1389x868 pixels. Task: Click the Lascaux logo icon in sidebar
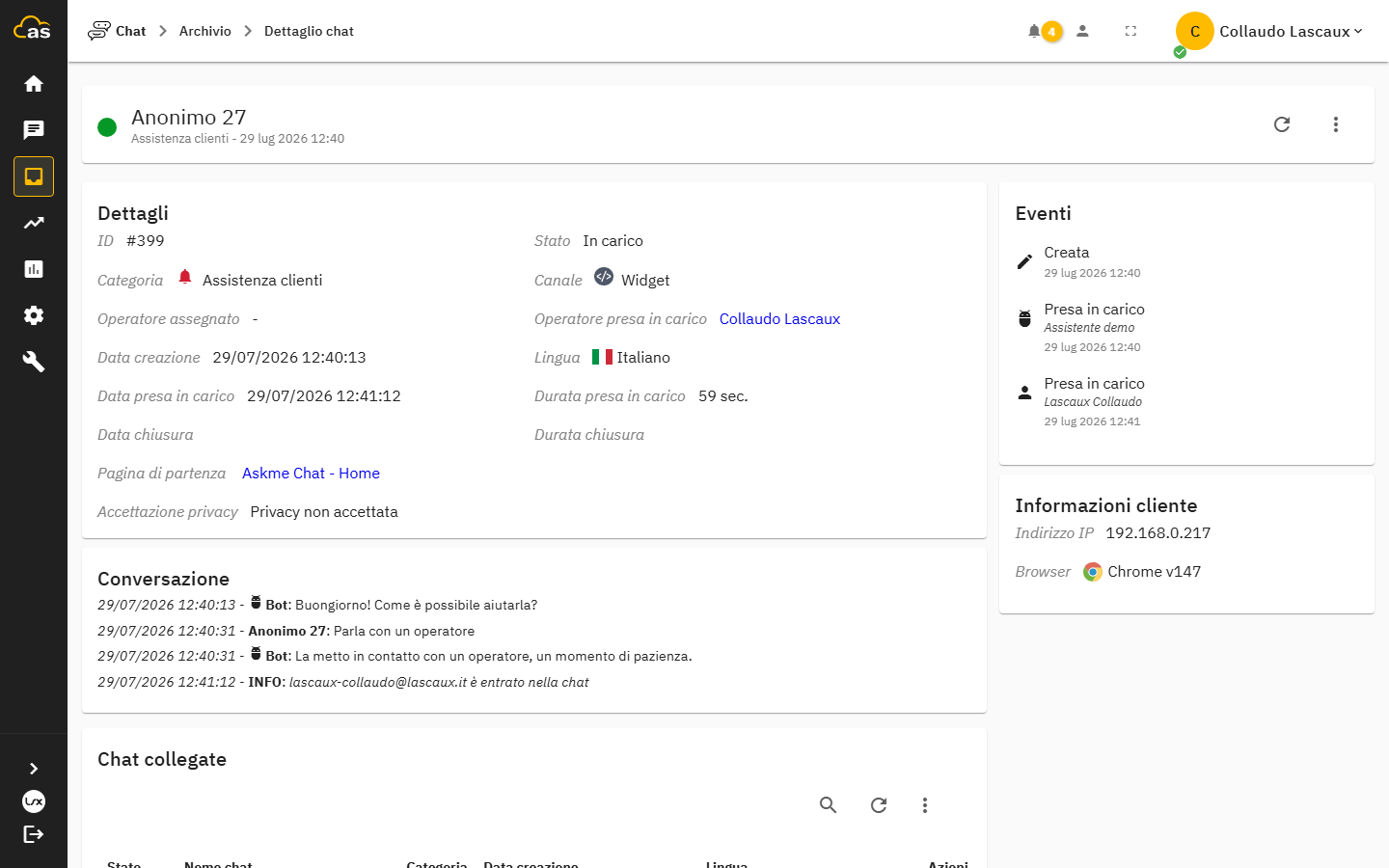pyautogui.click(x=34, y=801)
